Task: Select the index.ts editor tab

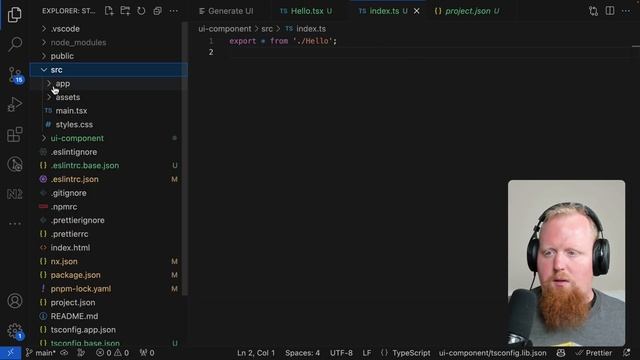Action: (x=384, y=11)
